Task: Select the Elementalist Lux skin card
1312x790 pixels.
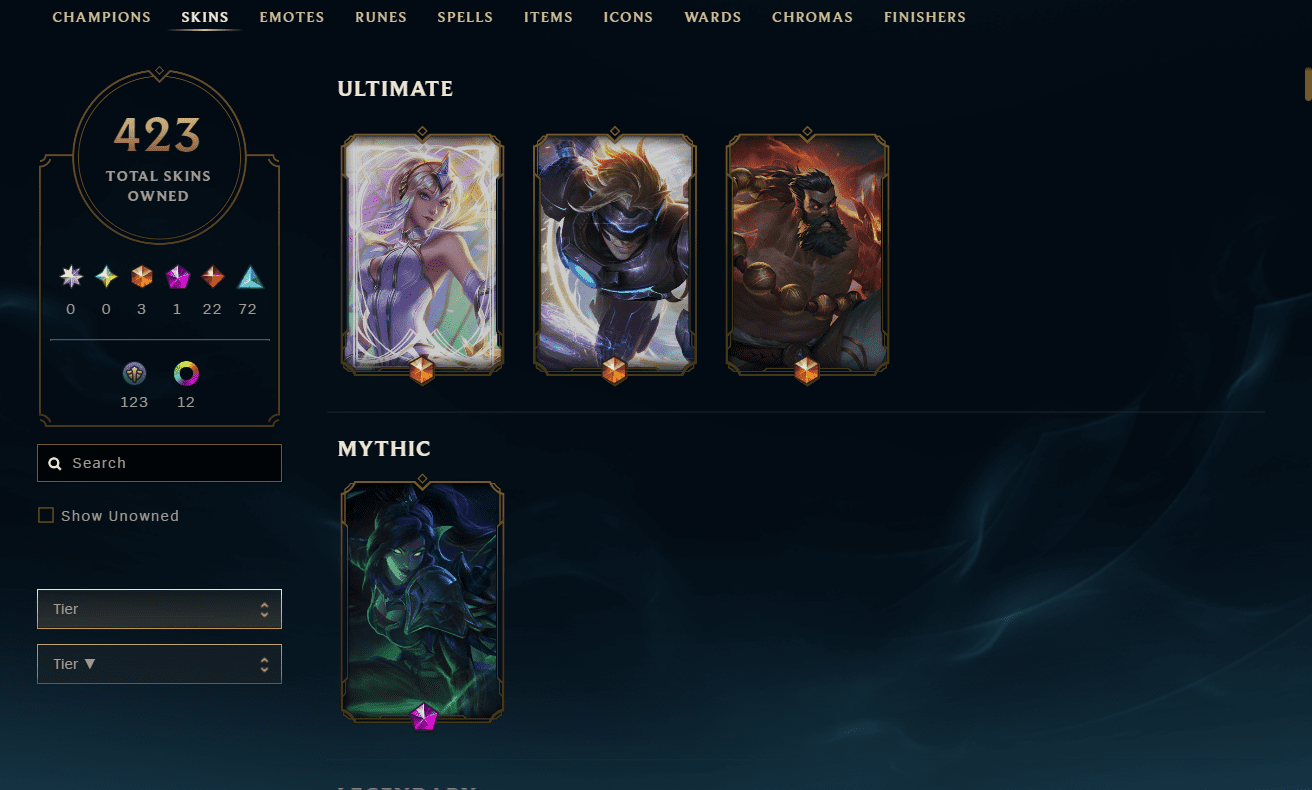Action: coord(422,254)
